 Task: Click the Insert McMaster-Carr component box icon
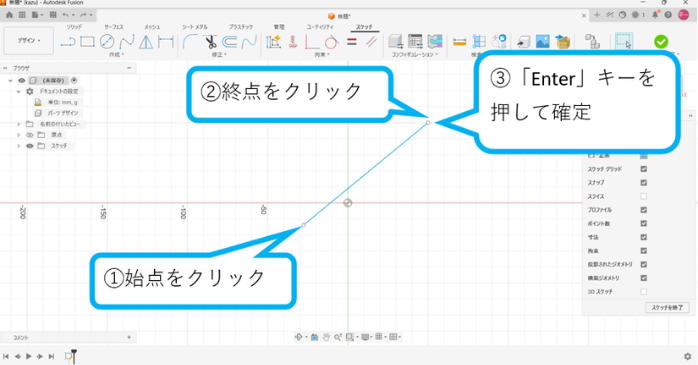pyautogui.click(x=563, y=42)
